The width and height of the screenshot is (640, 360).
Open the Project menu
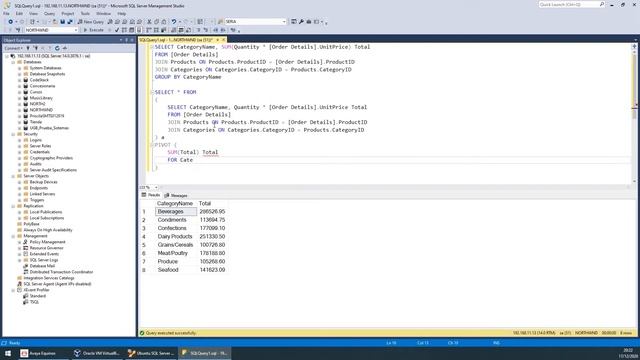pos(68,13)
